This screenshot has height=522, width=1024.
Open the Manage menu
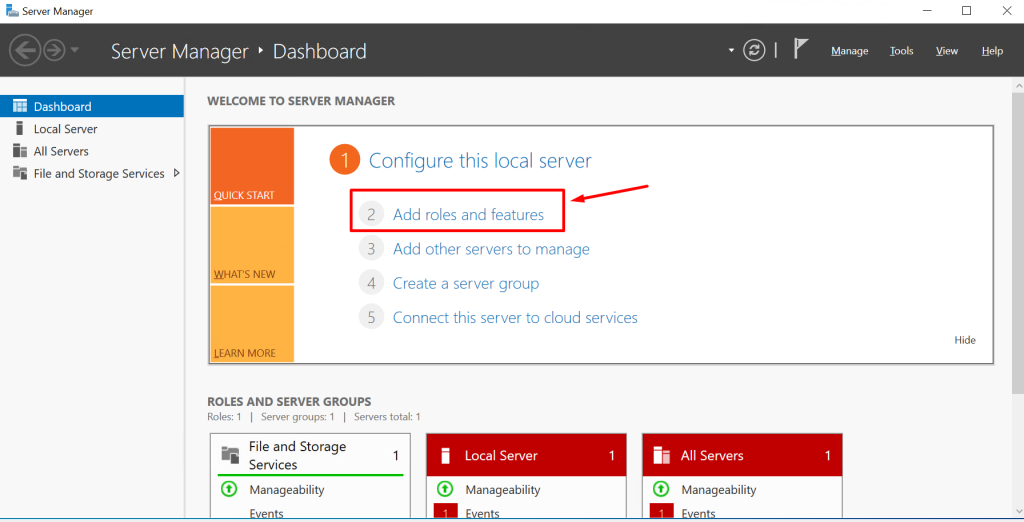tap(849, 51)
